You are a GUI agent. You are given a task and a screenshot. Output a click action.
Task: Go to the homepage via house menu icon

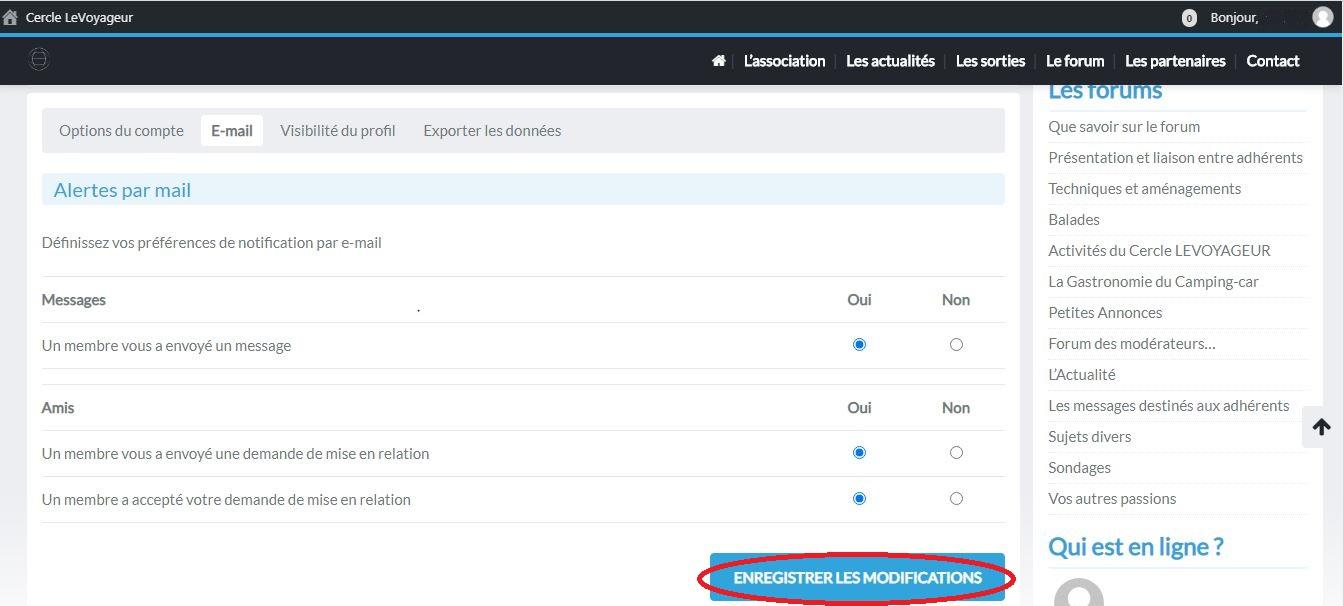(718, 61)
